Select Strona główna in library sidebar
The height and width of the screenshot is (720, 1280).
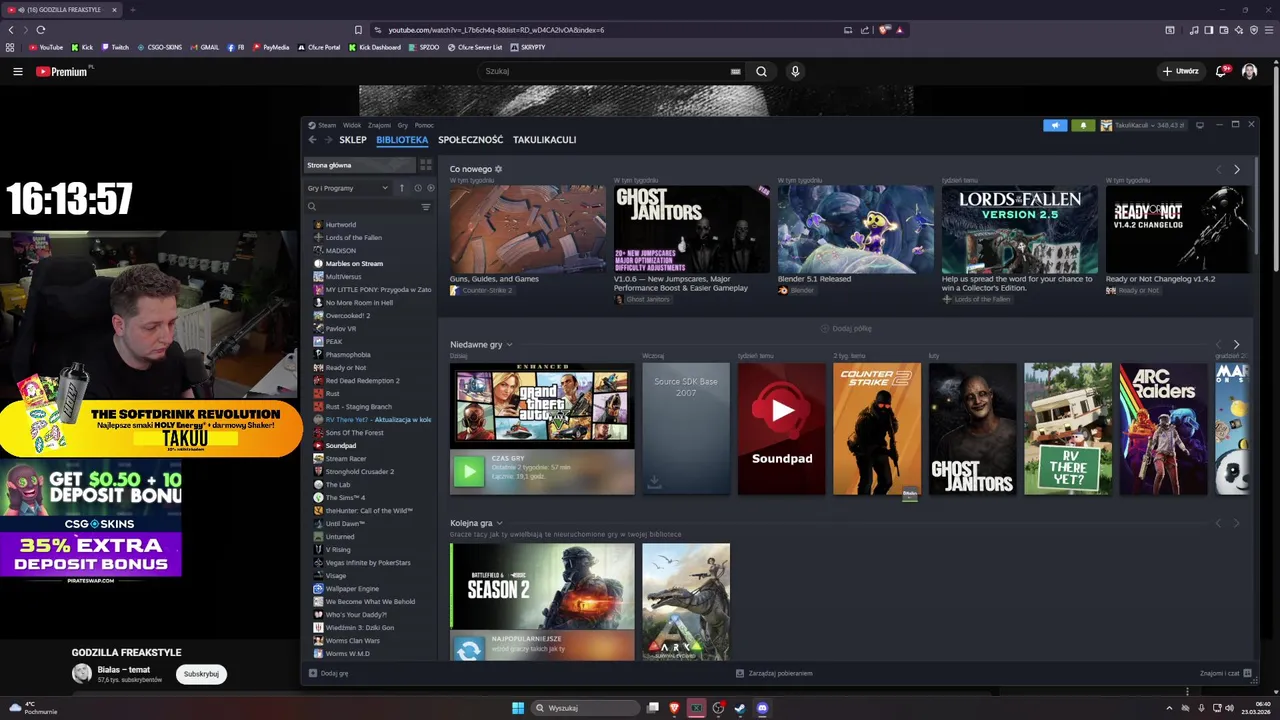click(x=359, y=165)
